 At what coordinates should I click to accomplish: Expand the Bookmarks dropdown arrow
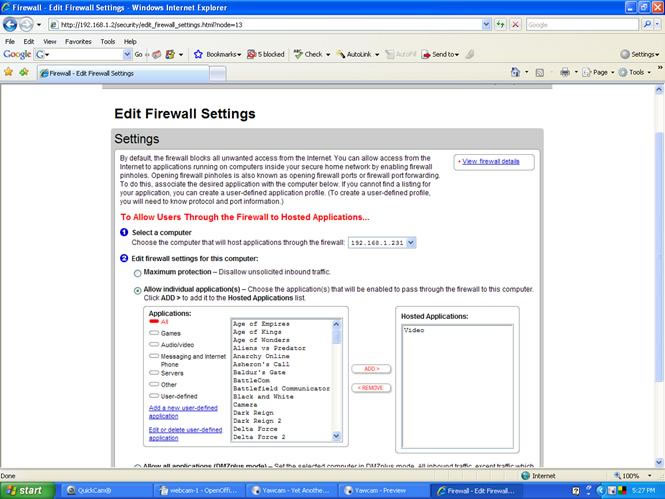point(239,55)
